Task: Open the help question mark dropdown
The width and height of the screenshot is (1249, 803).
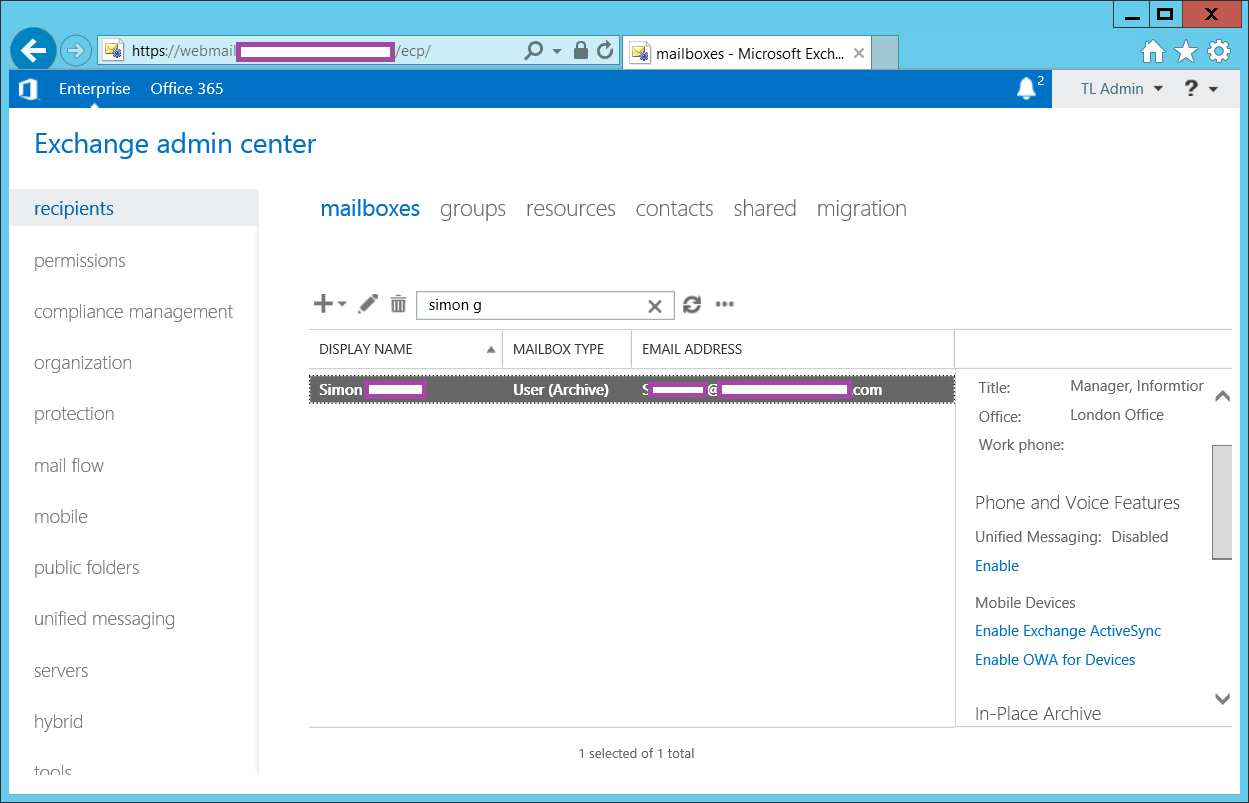Action: pos(1200,89)
